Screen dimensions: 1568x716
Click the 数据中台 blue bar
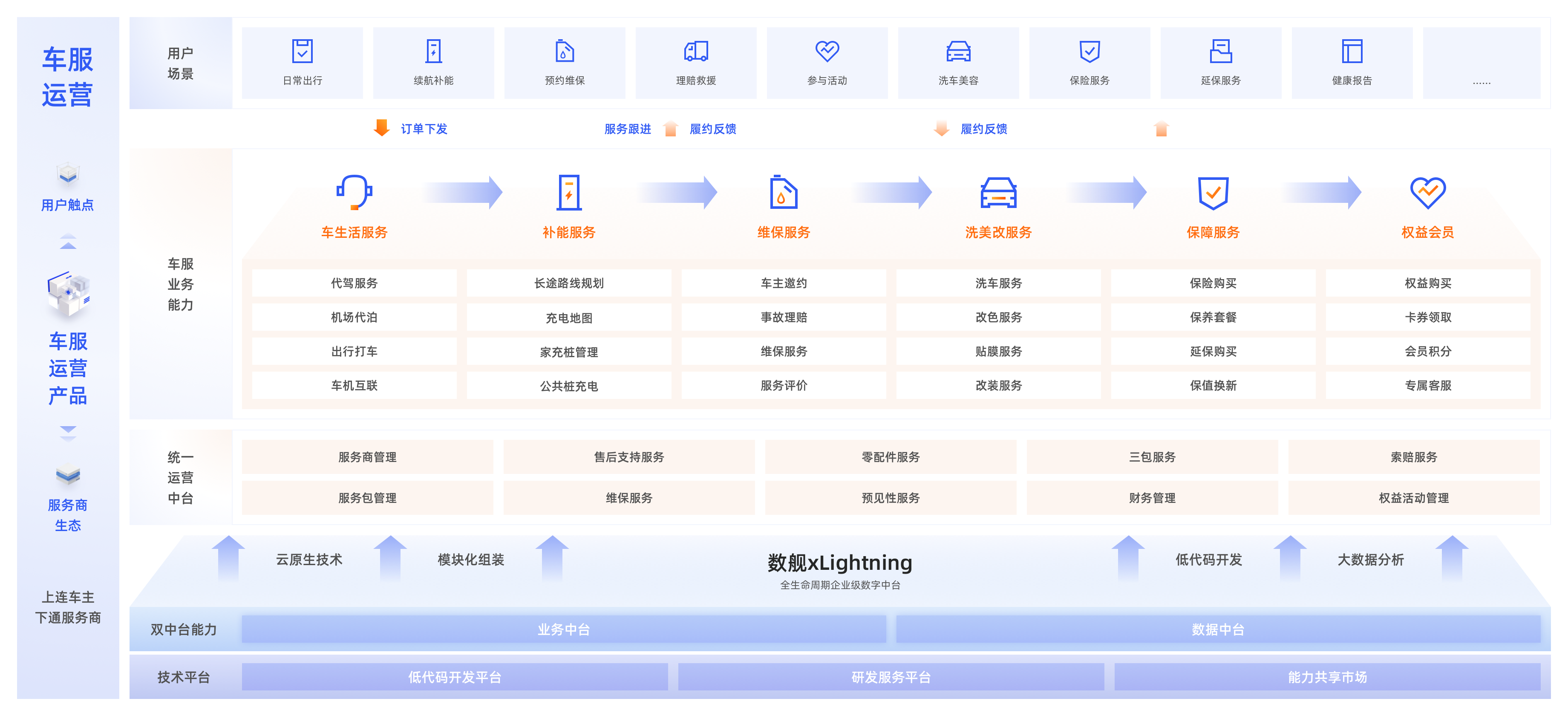[x=1217, y=629]
